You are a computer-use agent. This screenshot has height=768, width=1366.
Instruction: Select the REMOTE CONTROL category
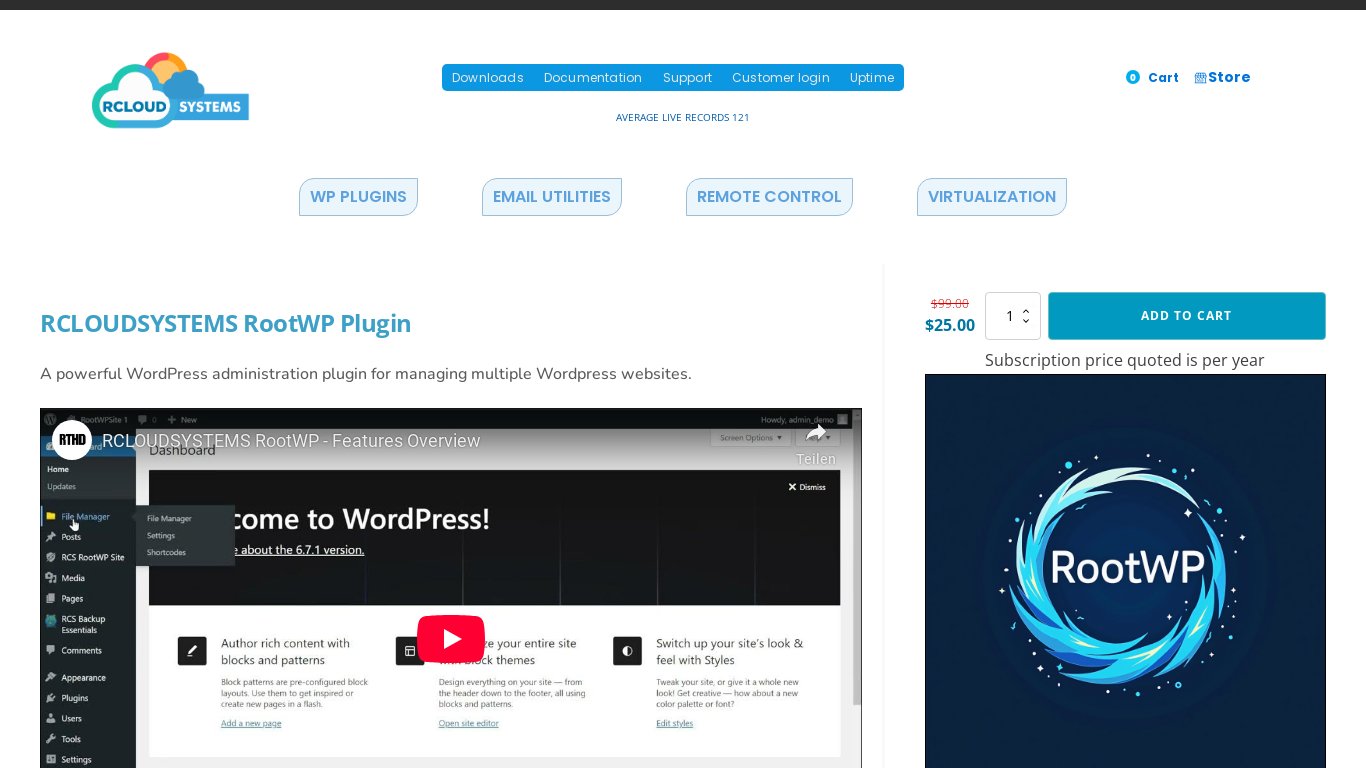(769, 197)
